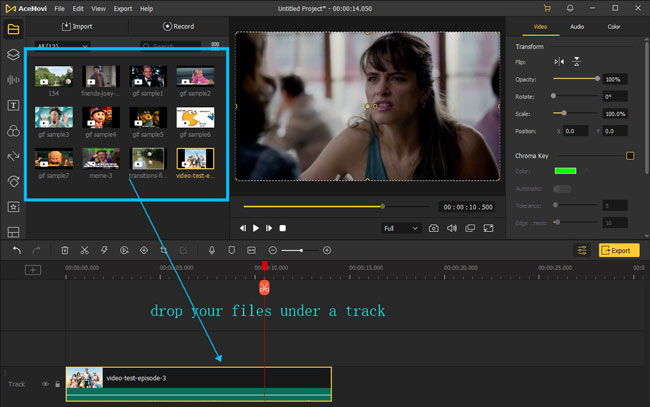
Task: Open the Elements star sidebar icon
Action: point(13,207)
